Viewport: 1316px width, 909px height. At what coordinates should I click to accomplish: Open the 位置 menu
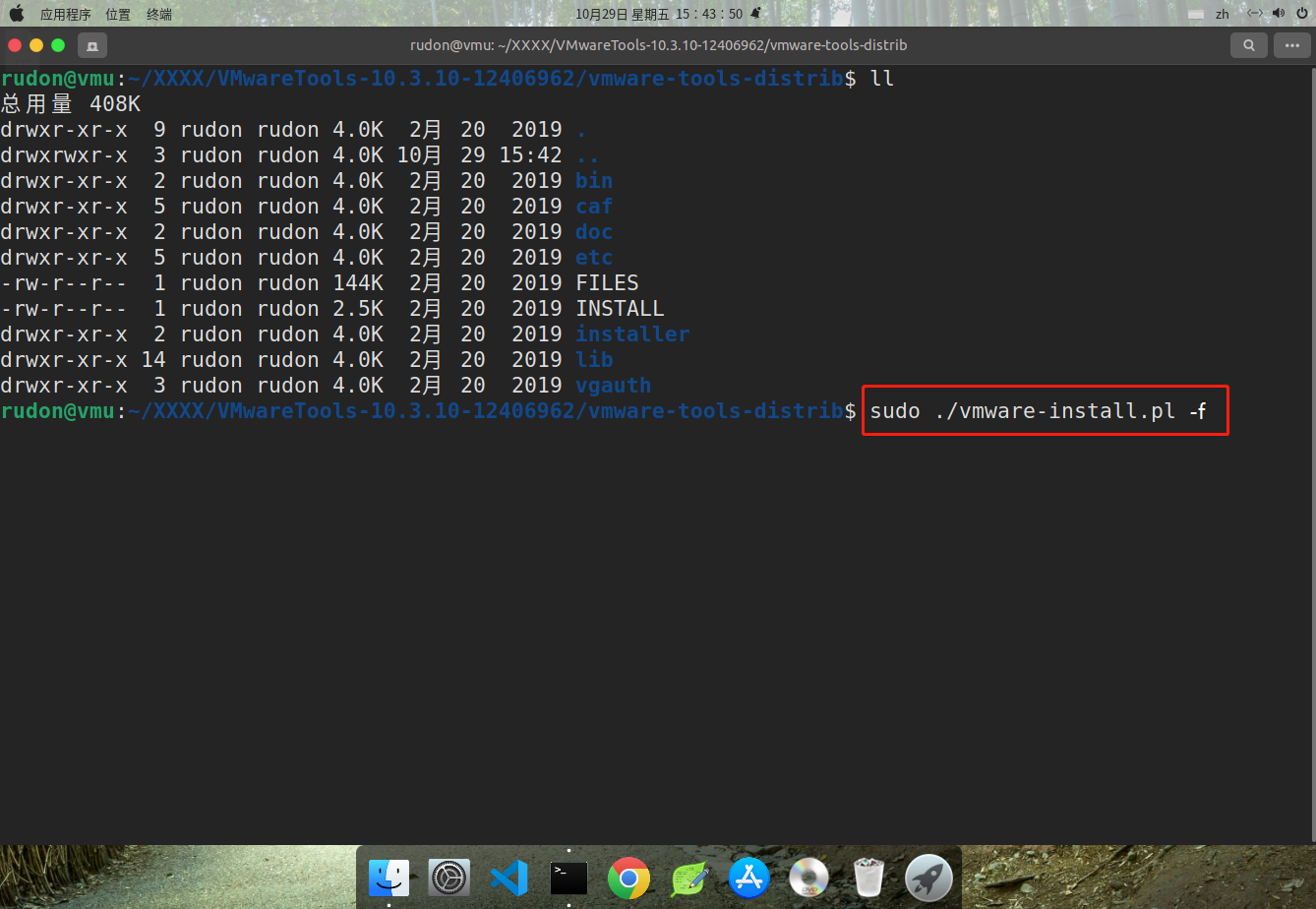(x=118, y=14)
